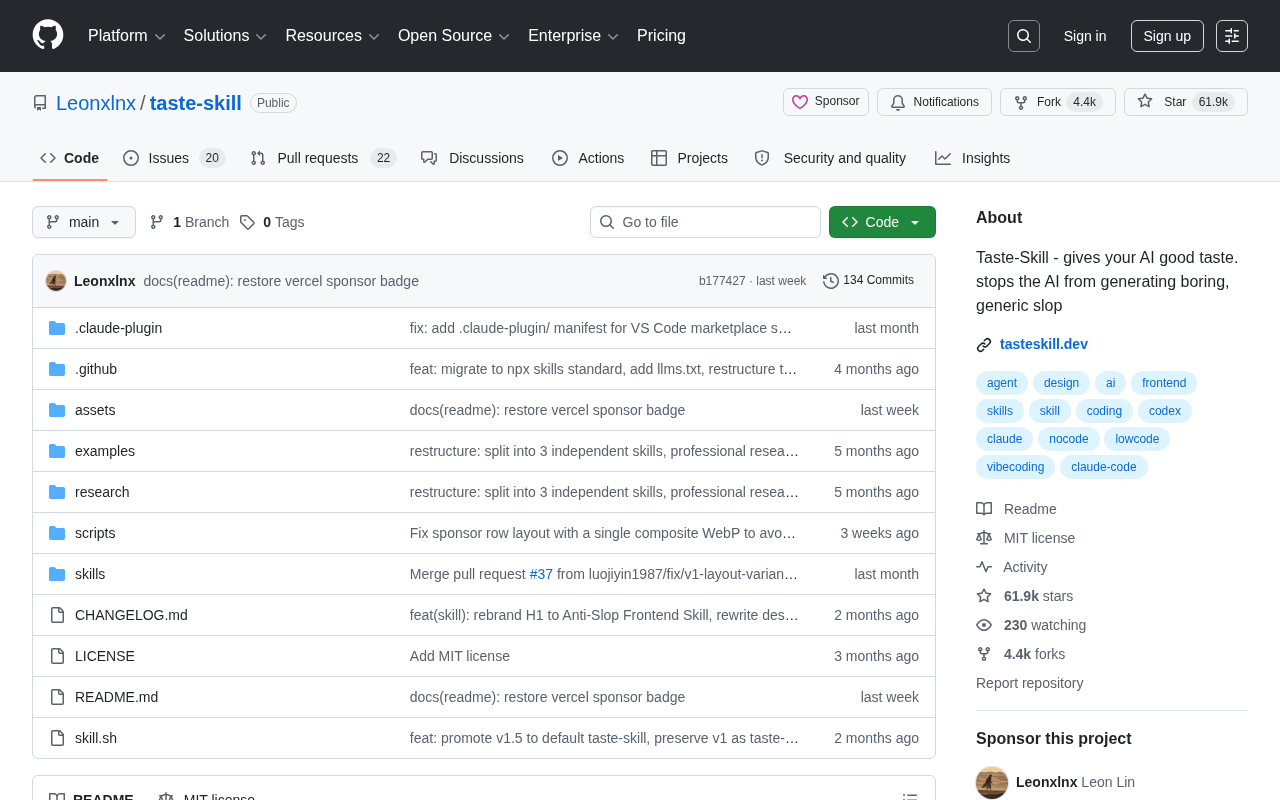Click the appearance settings sliders icon

(x=1232, y=36)
